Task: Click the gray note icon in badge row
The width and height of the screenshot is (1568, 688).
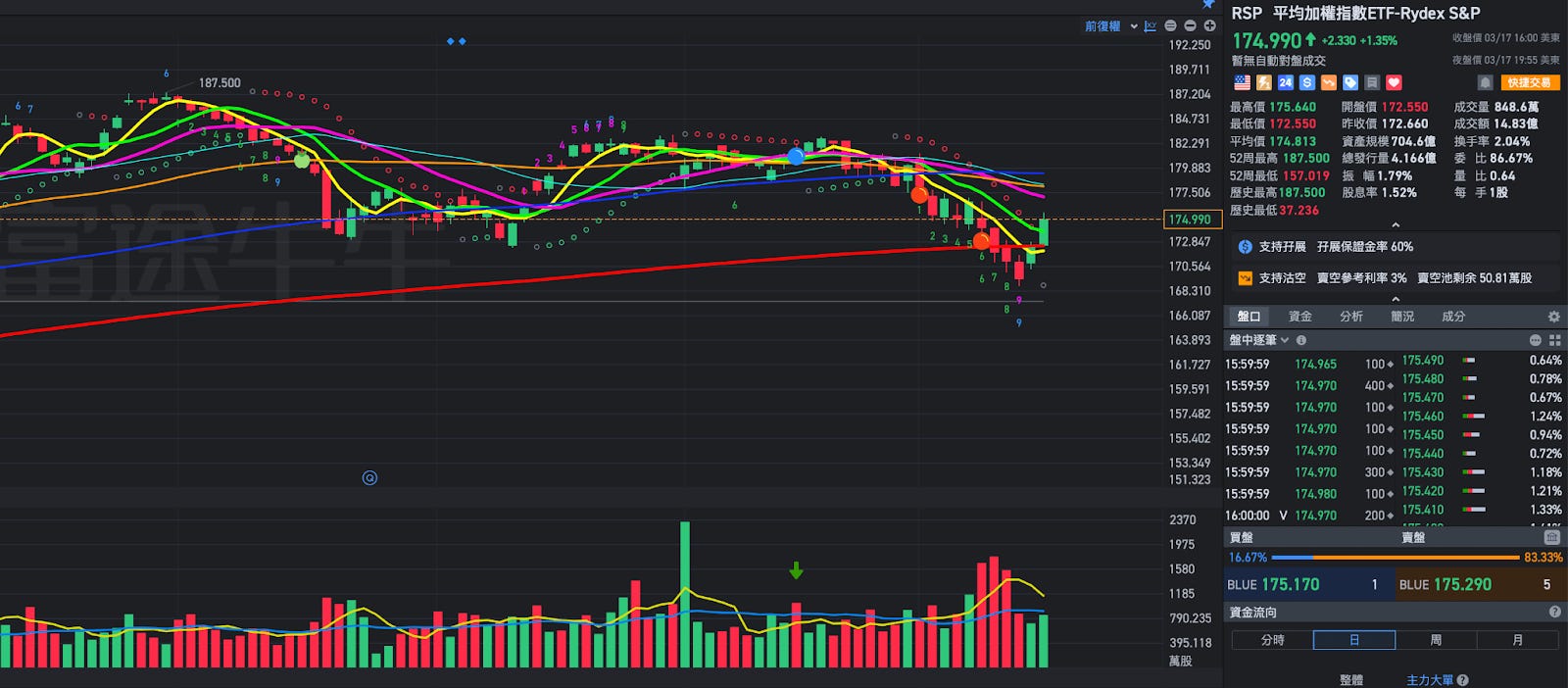Action: coord(1372,83)
